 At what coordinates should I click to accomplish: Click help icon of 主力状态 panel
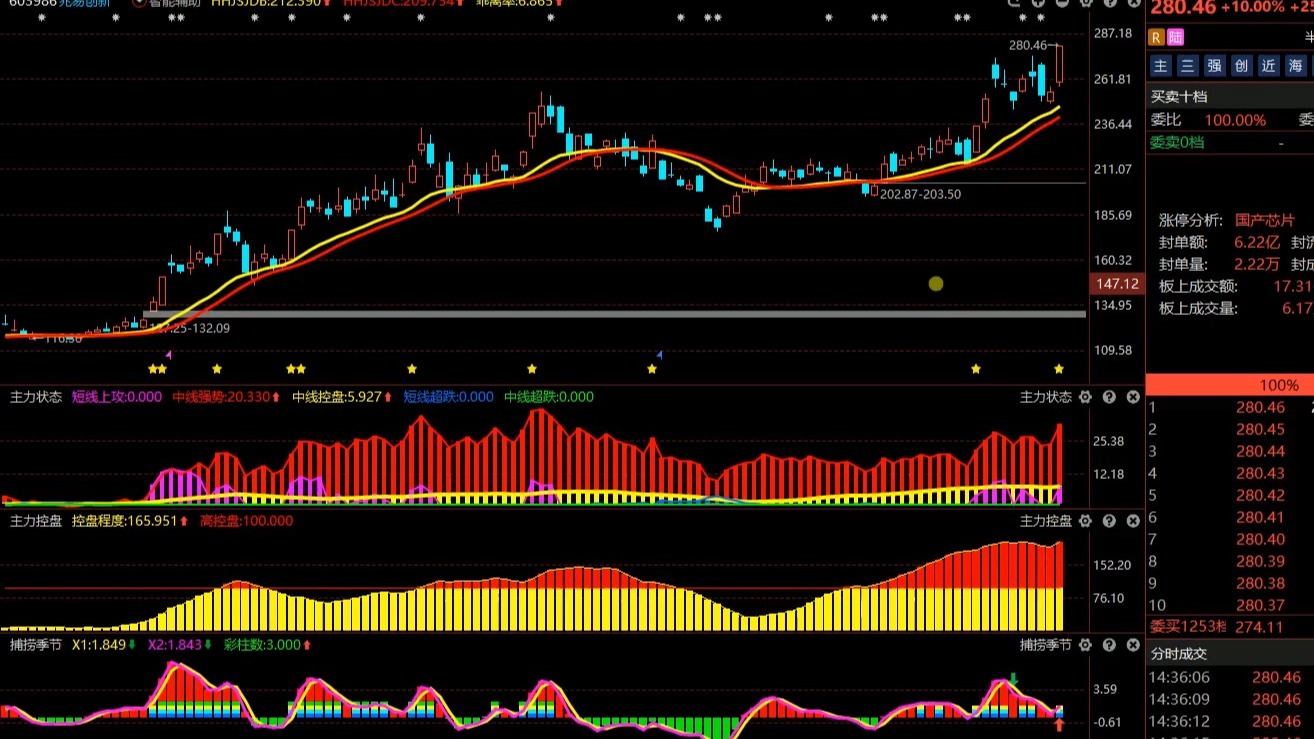coord(1109,397)
